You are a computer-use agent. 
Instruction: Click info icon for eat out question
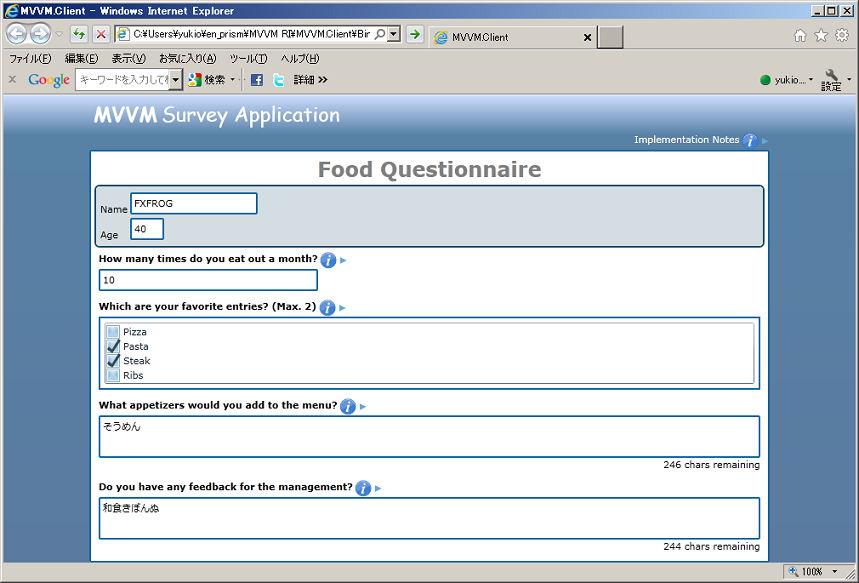328,260
